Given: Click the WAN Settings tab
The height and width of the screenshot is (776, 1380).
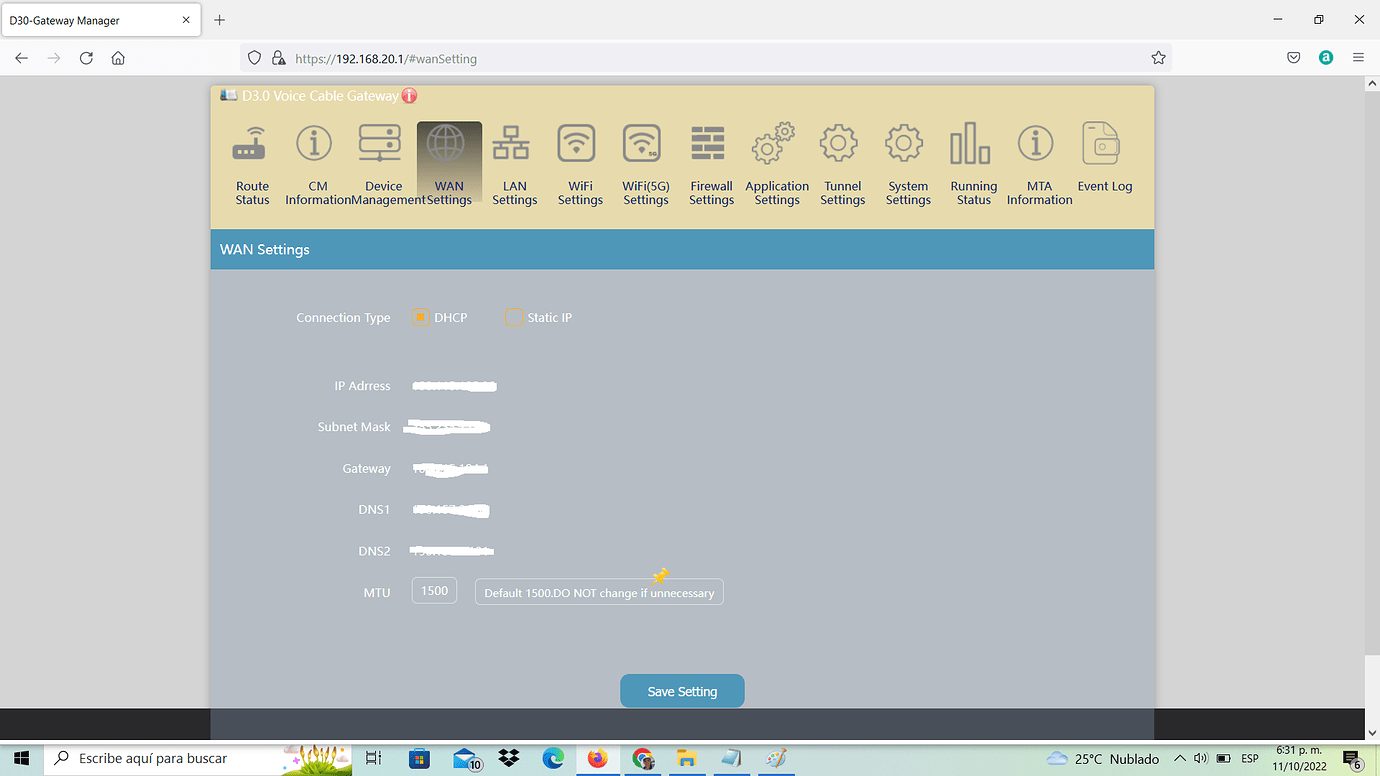Looking at the screenshot, I should point(448,162).
